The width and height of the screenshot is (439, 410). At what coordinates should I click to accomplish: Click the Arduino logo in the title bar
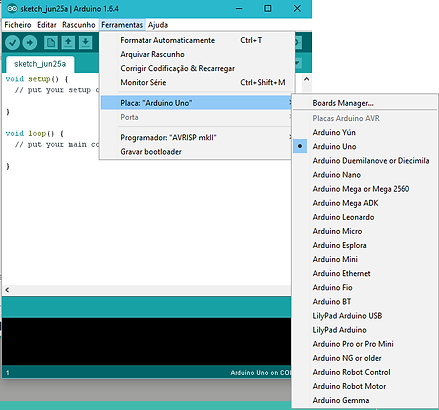12,8
